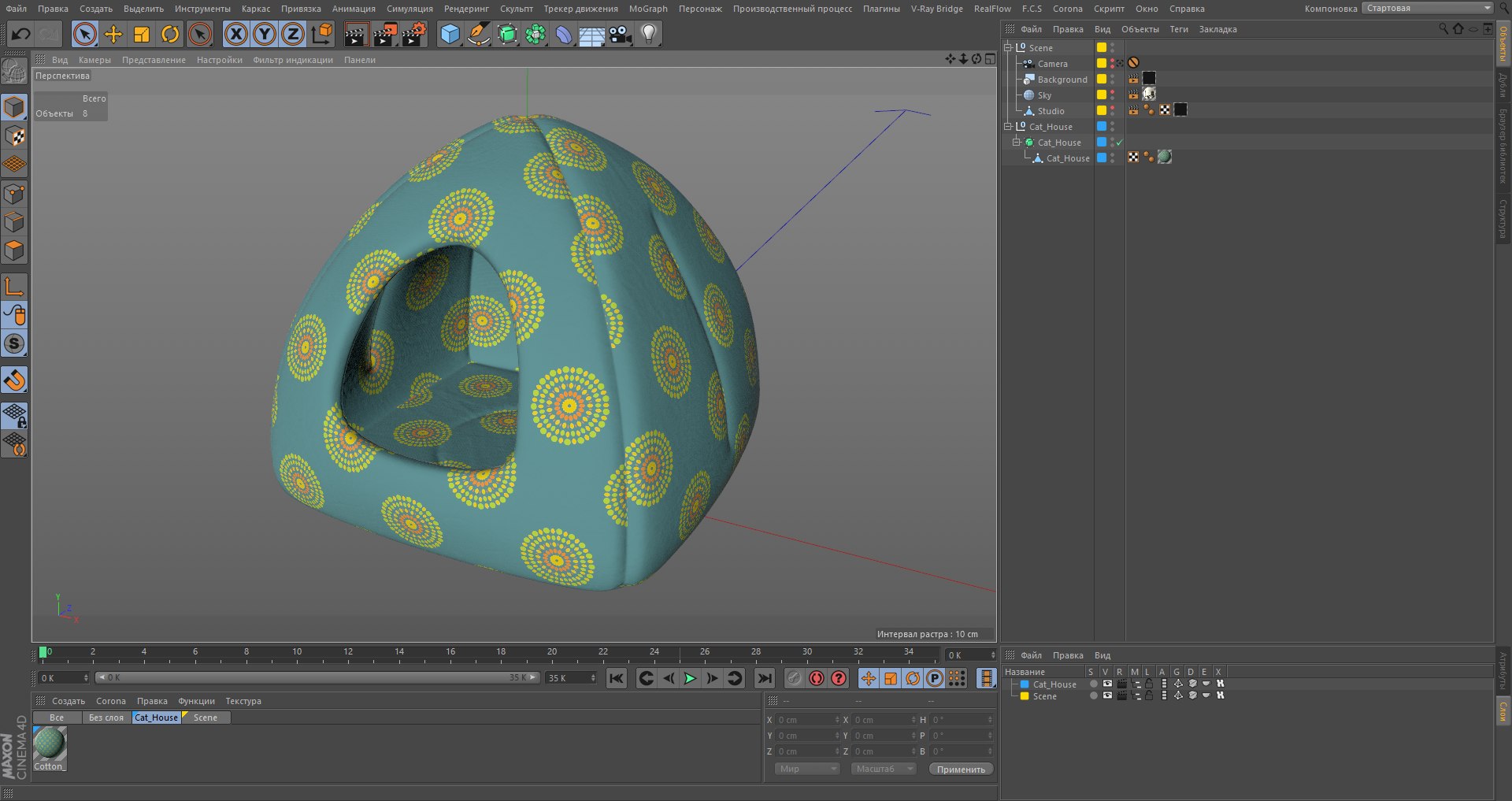Enable the Texture mode icon in left sidebar
This screenshot has height=801, width=1512.
click(x=15, y=136)
